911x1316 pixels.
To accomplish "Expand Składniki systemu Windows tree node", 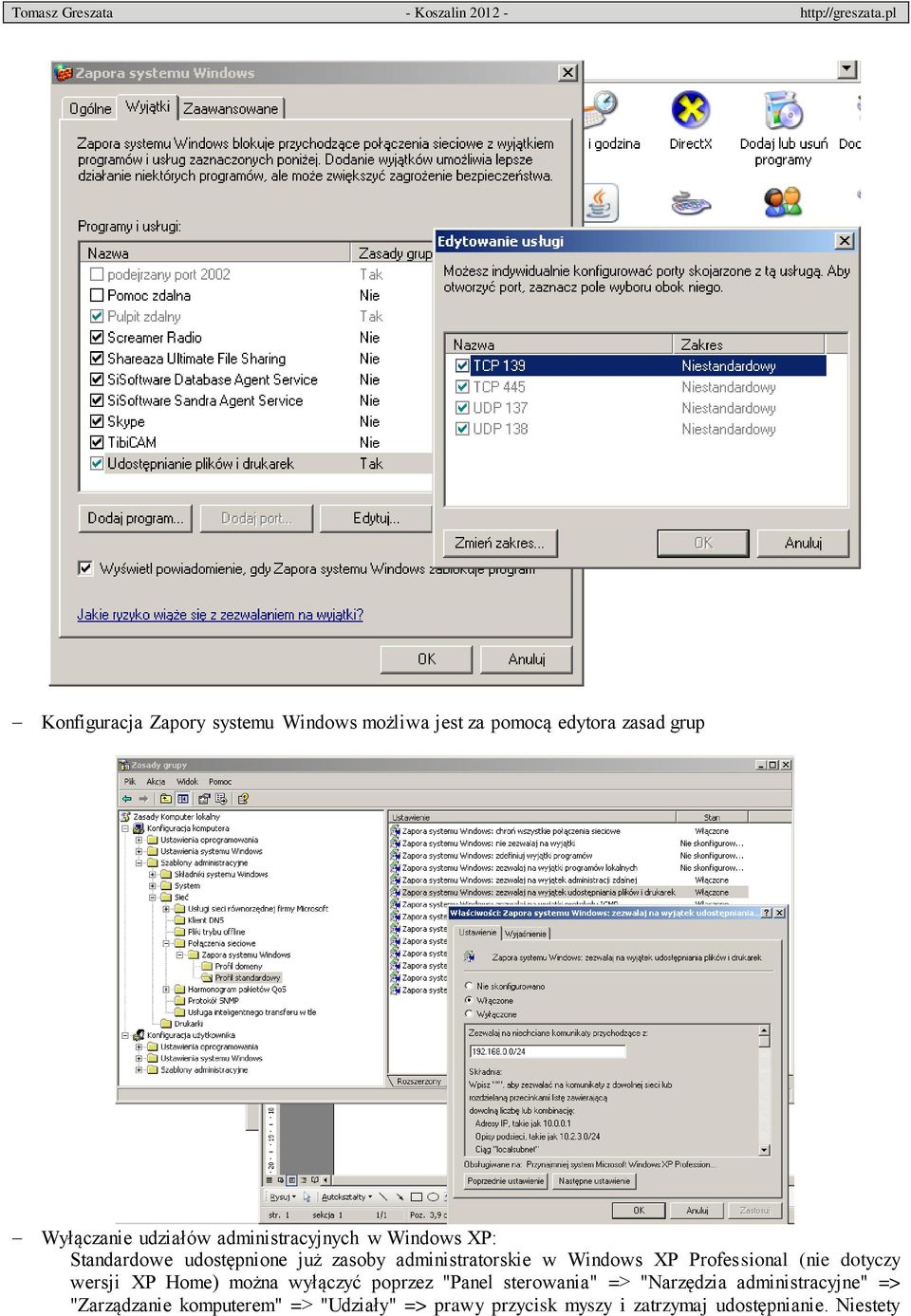I will pyautogui.click(x=152, y=874).
